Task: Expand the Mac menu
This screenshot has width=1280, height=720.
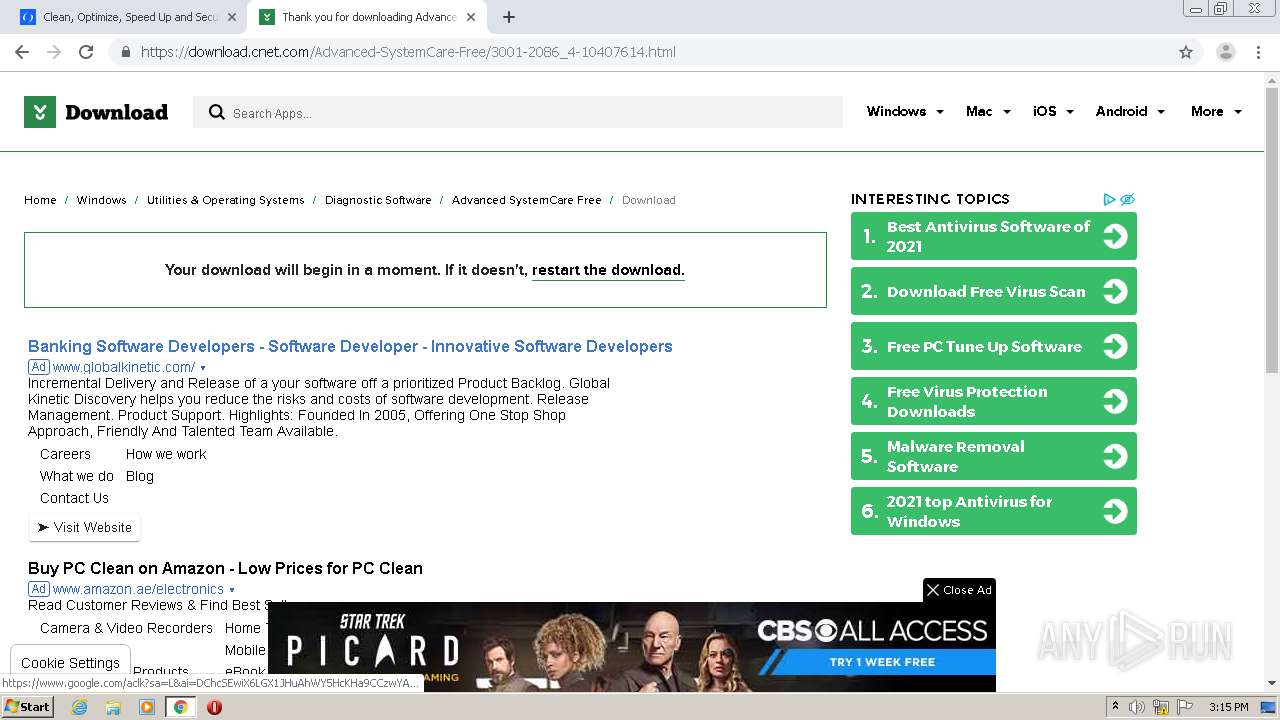Action: coord(988,112)
